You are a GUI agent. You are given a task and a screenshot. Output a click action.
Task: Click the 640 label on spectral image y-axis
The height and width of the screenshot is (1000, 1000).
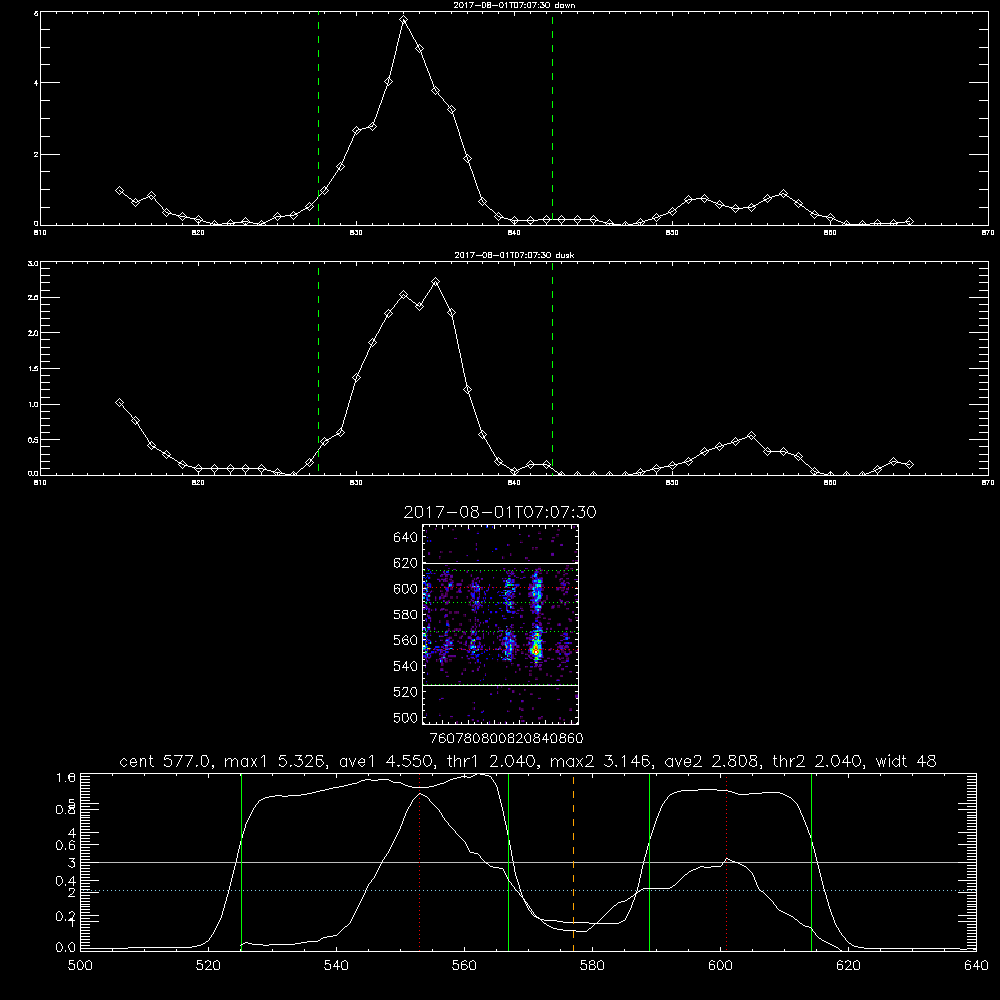coord(406,537)
